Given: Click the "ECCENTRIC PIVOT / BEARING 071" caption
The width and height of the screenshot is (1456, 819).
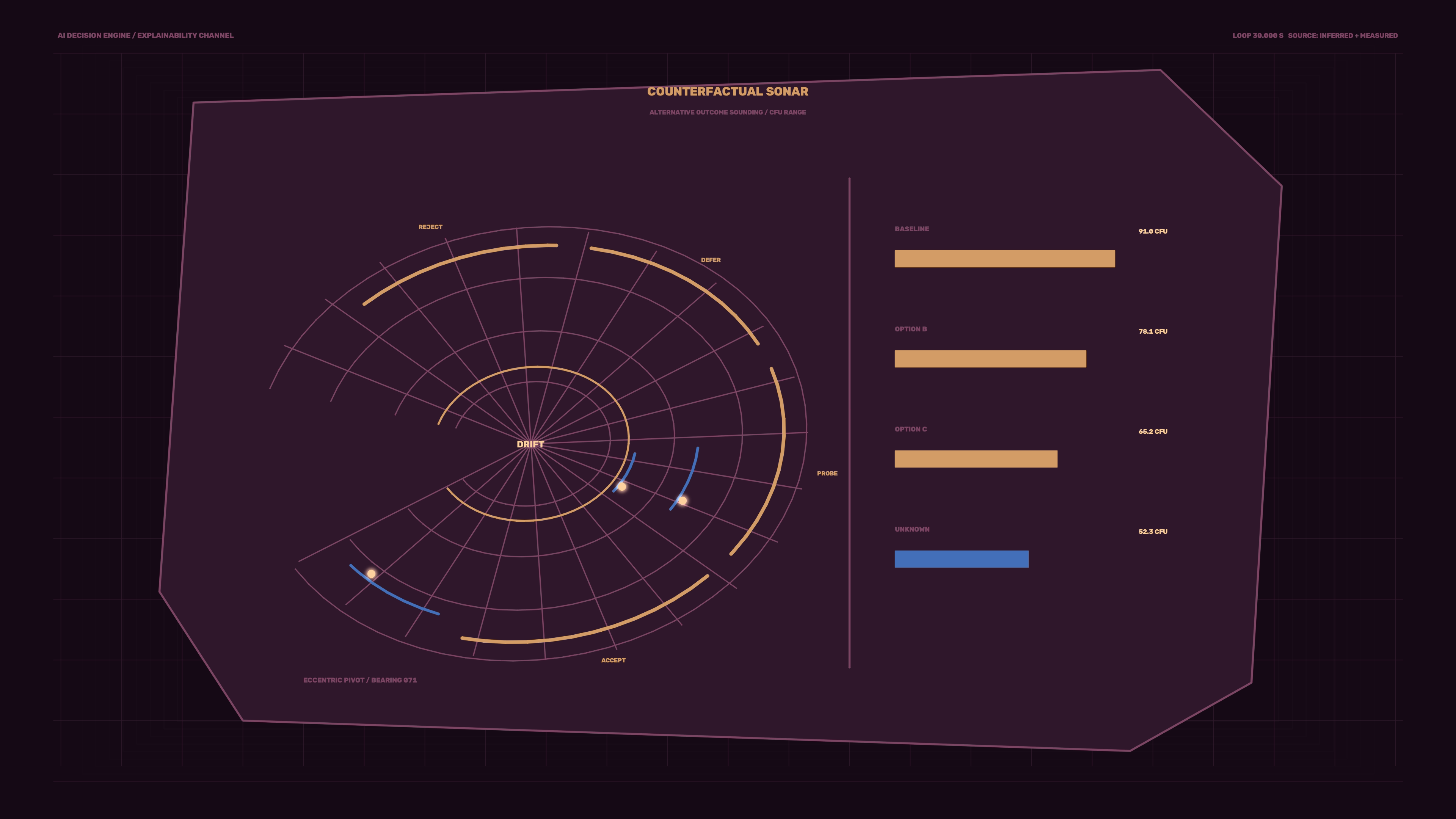Looking at the screenshot, I should (x=360, y=680).
